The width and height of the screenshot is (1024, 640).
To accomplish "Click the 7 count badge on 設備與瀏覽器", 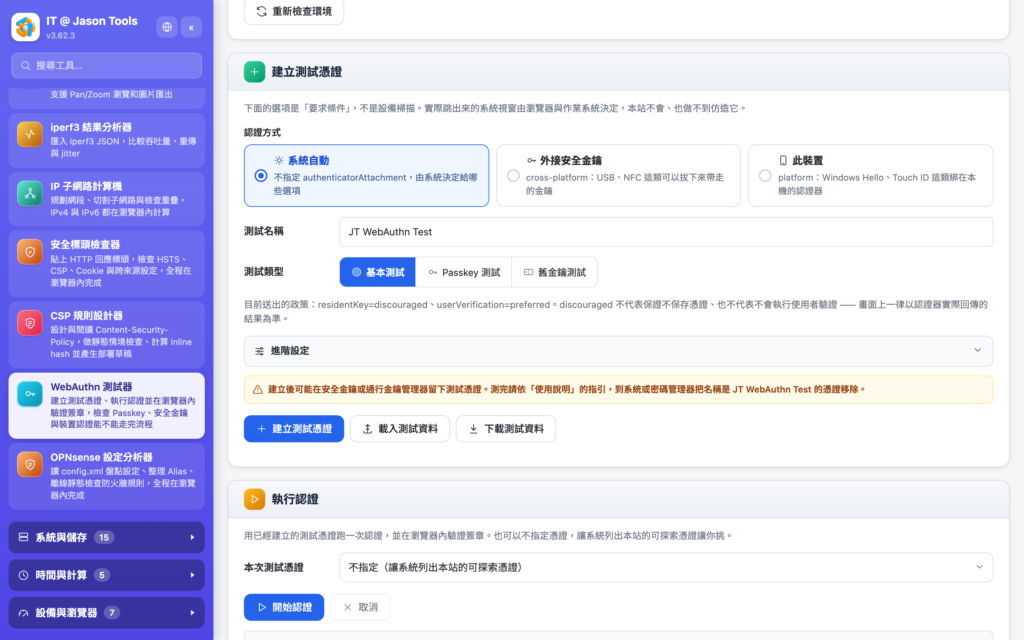I will pyautogui.click(x=112, y=613).
